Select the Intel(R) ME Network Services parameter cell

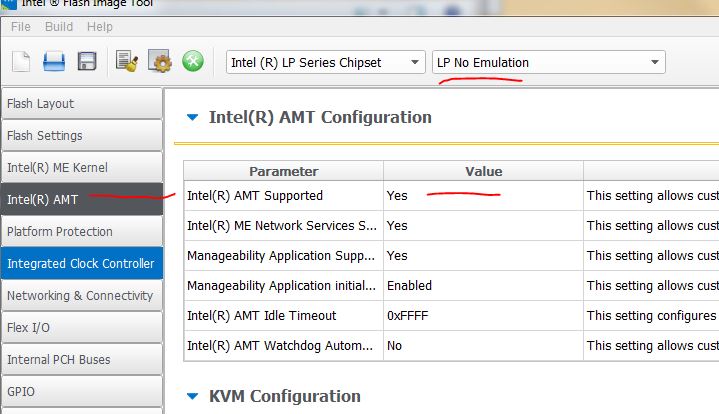(283, 226)
